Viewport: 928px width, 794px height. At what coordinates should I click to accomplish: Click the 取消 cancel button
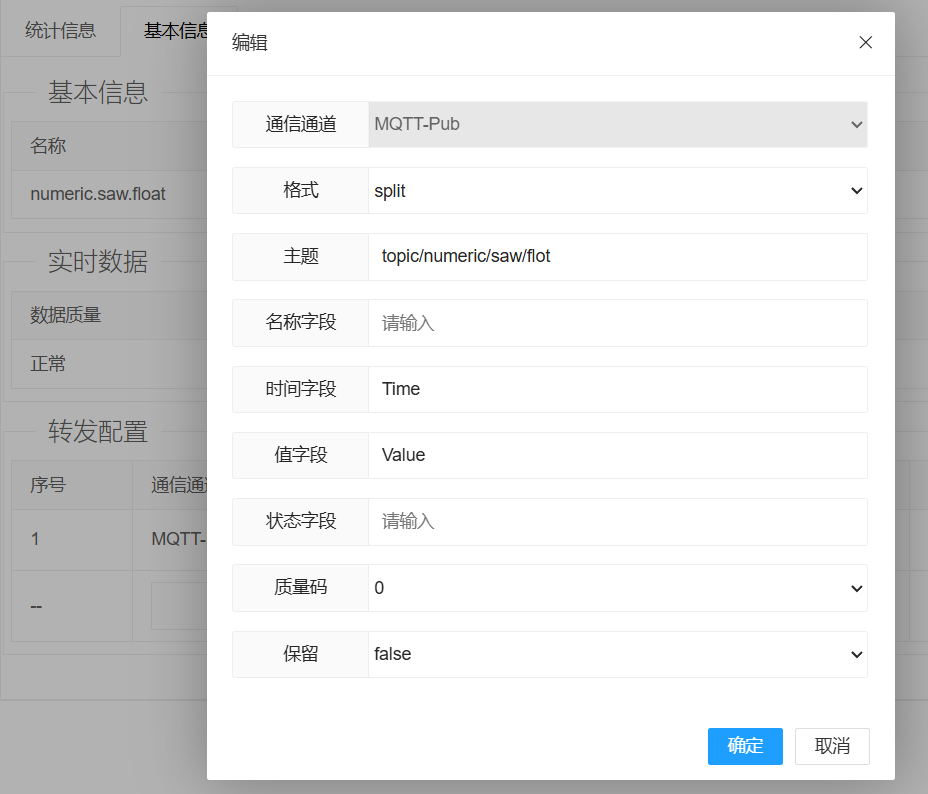[831, 746]
